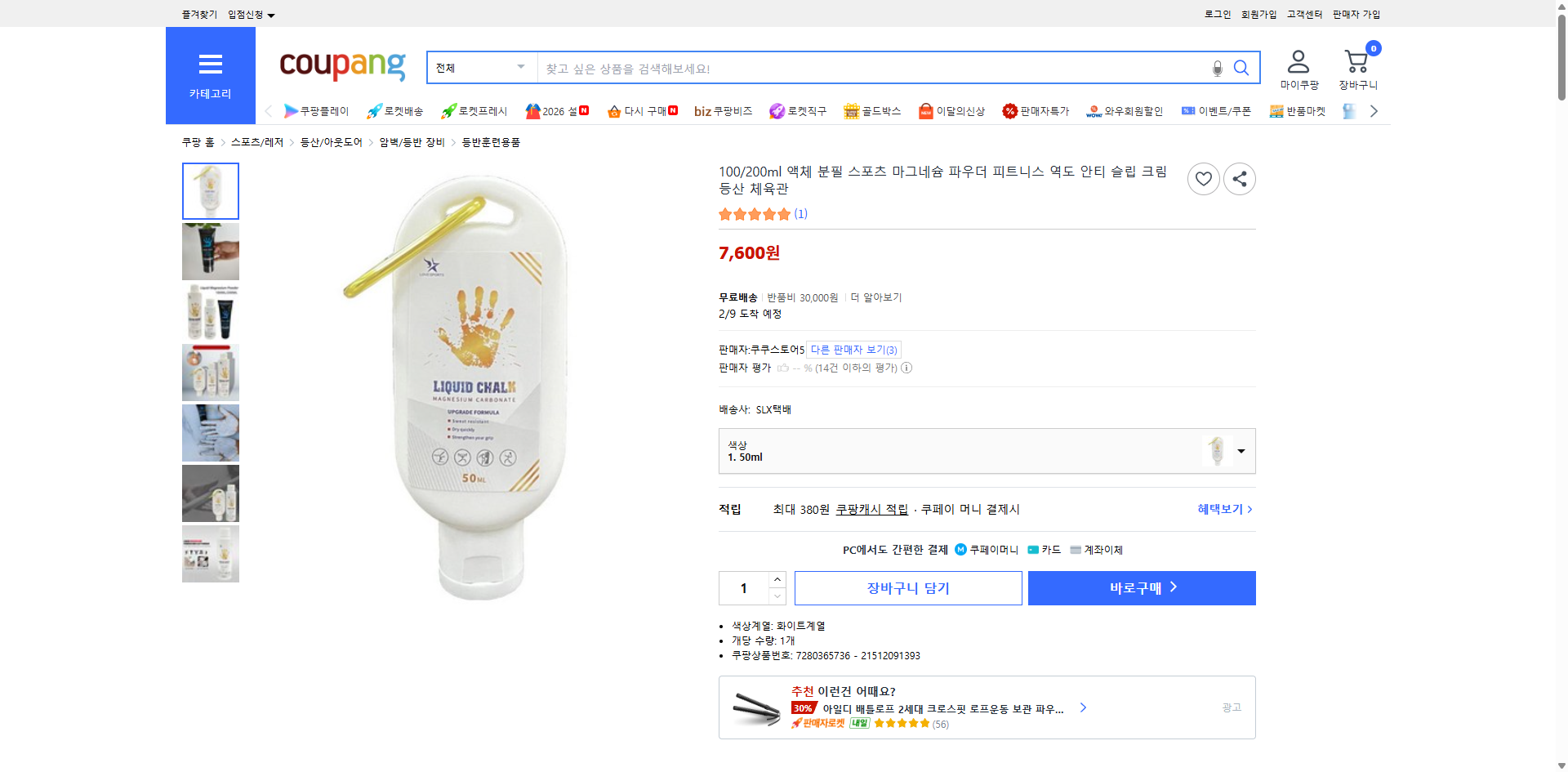Open 마이쿠팡 account icon
Viewport: 1568px width, 772px height.
(1297, 61)
